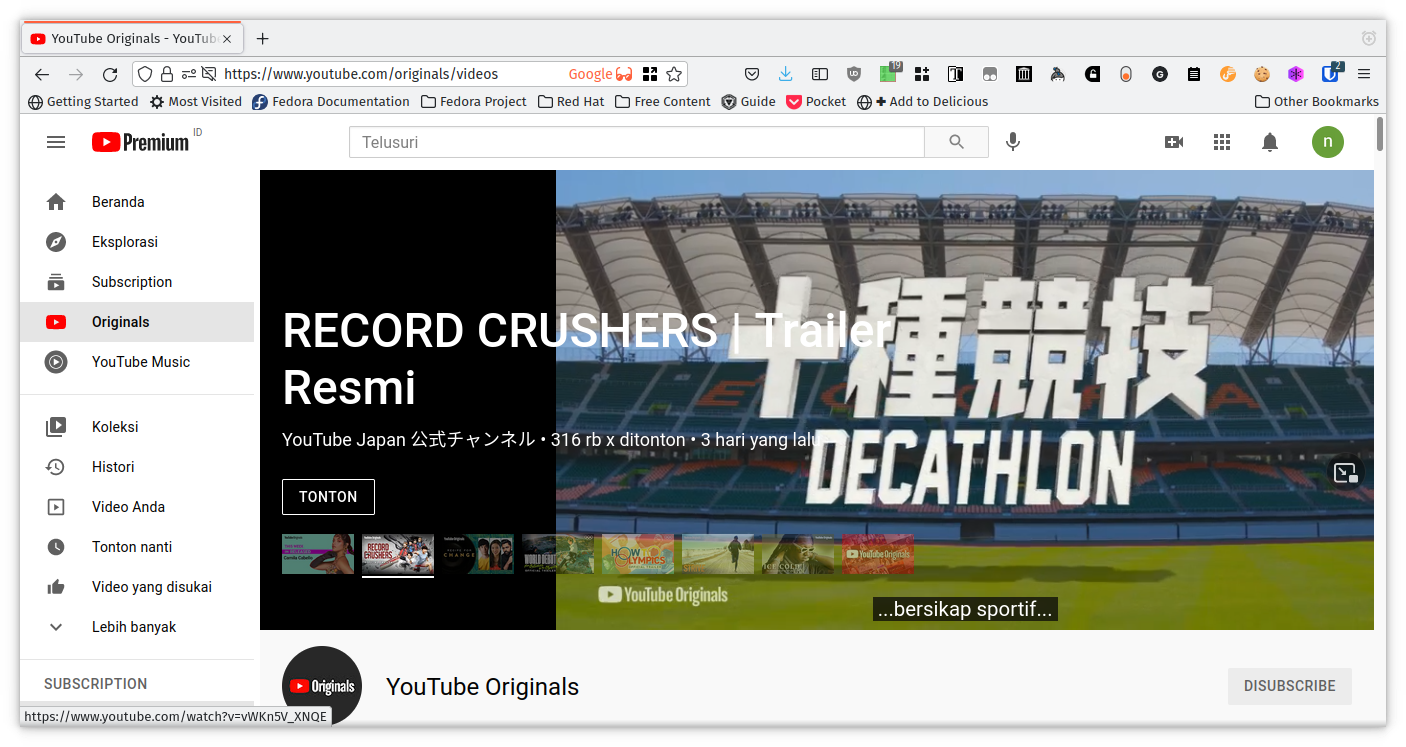Viewport: 1406px width, 747px height.
Task: Open the notifications bell
Action: tap(1270, 142)
